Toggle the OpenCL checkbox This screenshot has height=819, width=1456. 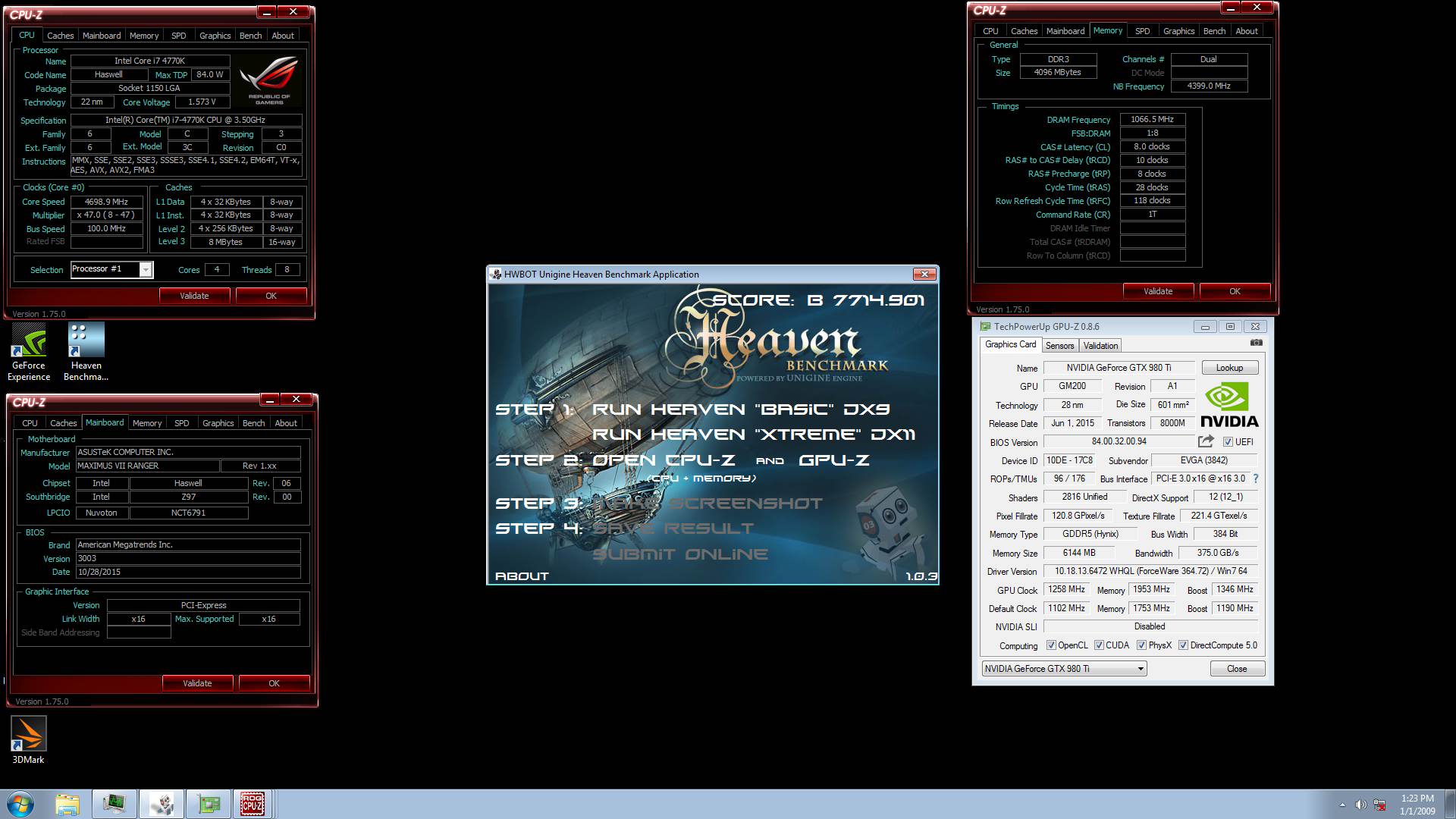pyautogui.click(x=1051, y=645)
